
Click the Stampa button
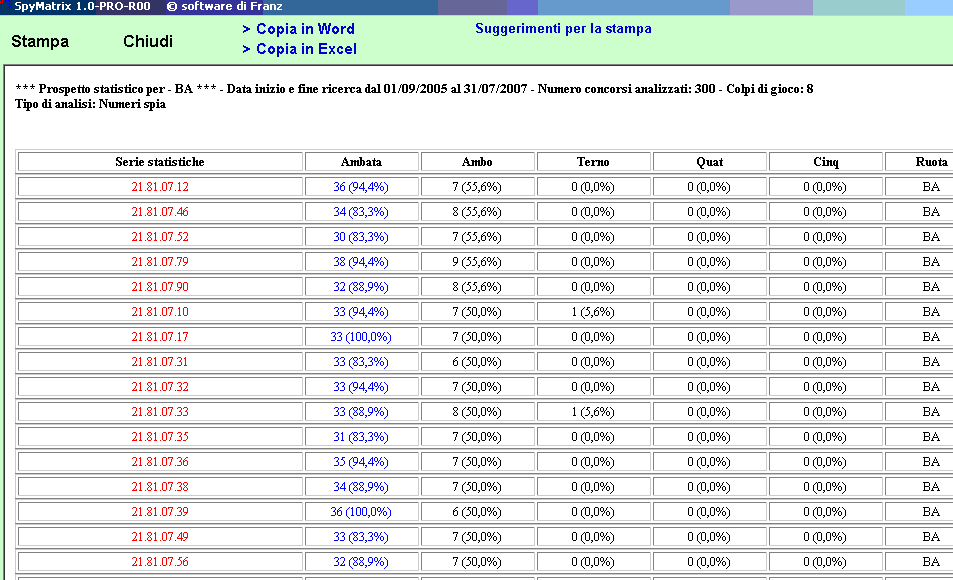40,41
